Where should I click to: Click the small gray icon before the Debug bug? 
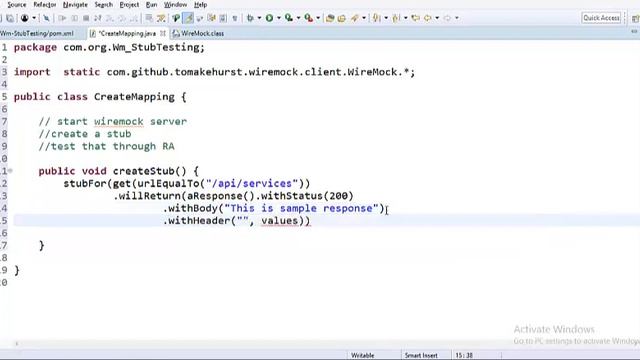[235, 18]
